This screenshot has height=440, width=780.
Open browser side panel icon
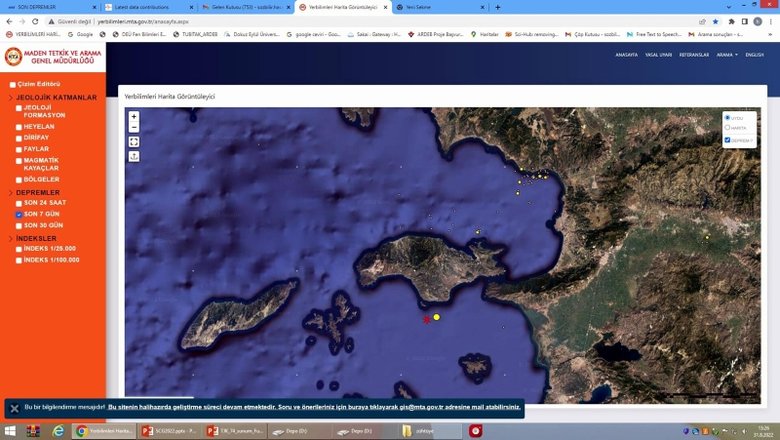click(745, 21)
